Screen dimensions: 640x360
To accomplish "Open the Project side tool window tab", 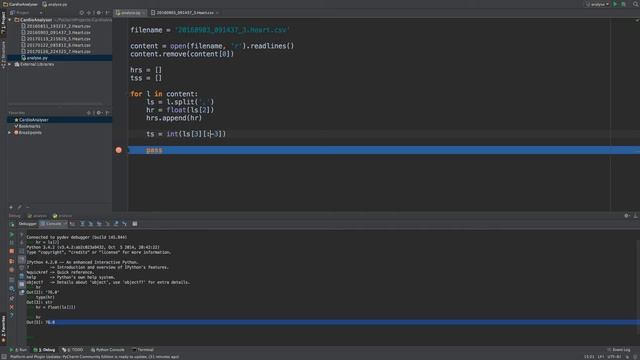I will click(3, 23).
